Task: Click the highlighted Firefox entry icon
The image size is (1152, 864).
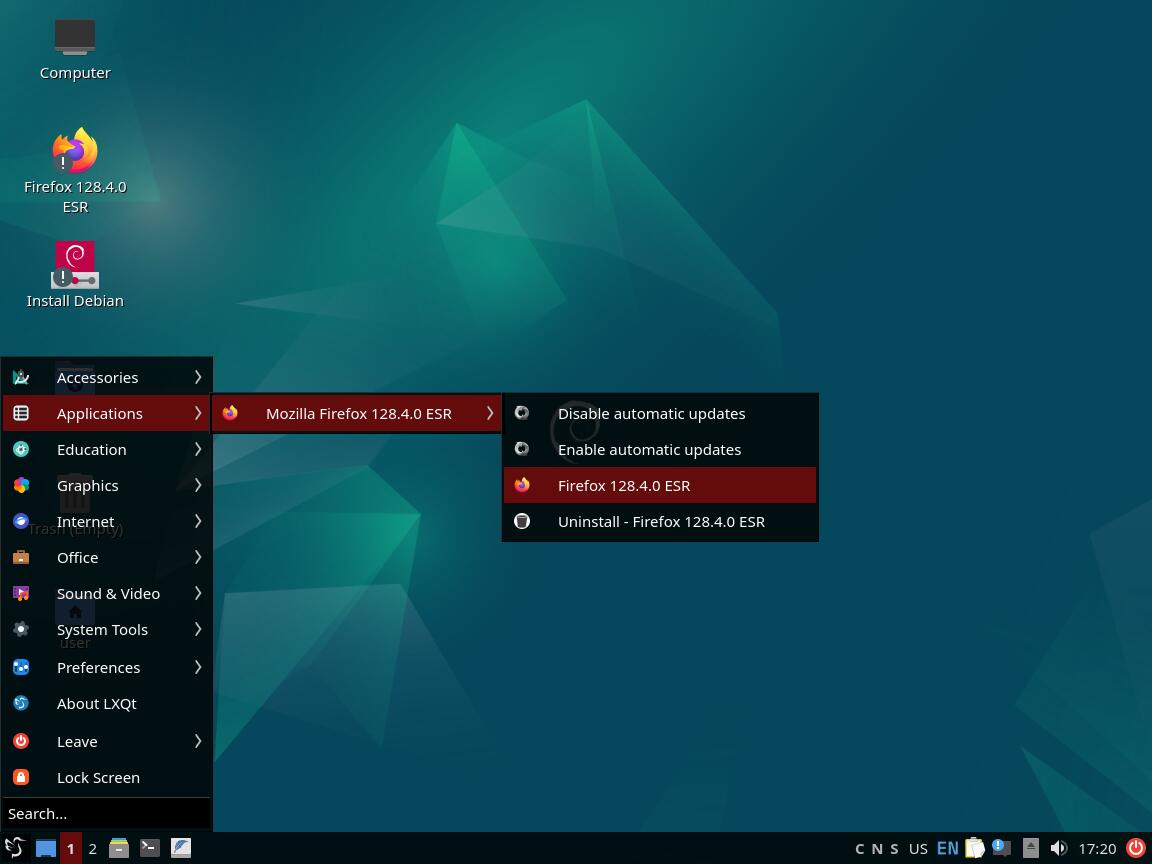Action: 522,485
